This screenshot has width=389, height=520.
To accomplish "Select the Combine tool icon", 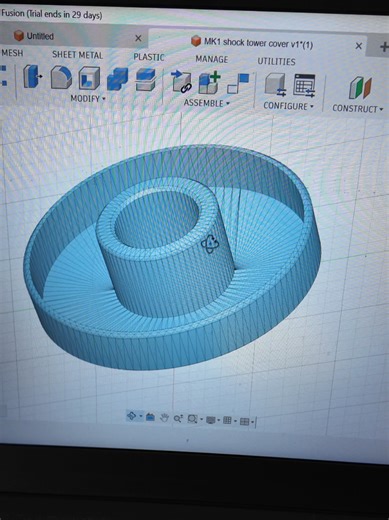I will [x=117, y=79].
